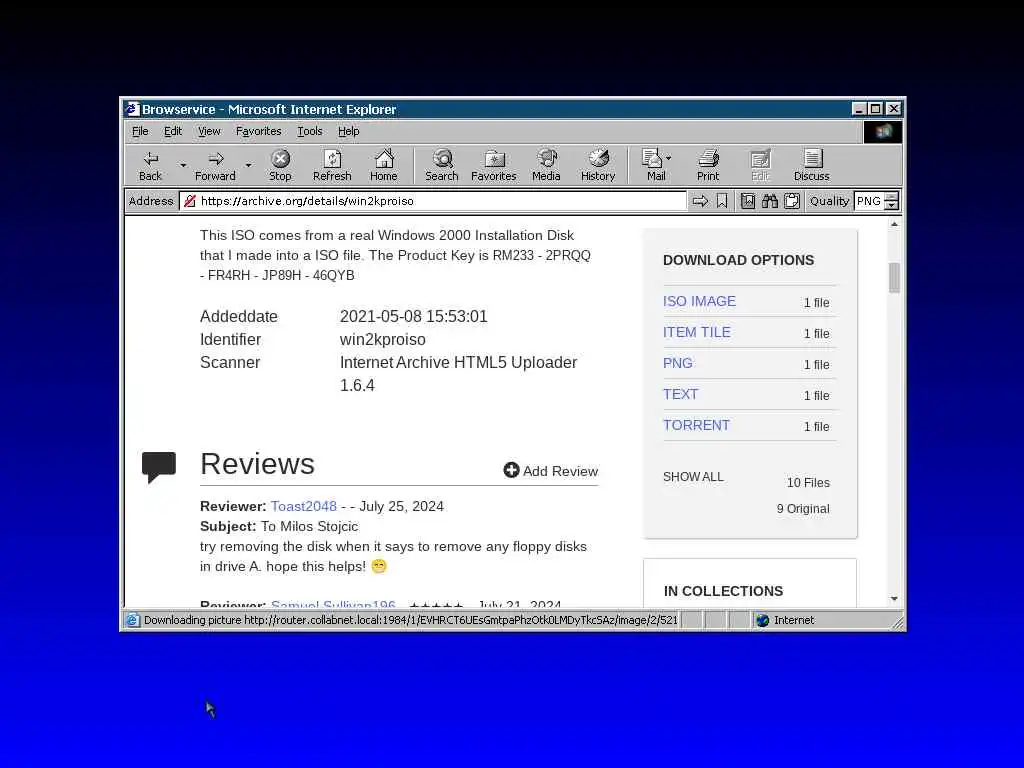This screenshot has width=1024, height=768.
Task: Click the IN COLLECTIONS heading
Action: 723,591
